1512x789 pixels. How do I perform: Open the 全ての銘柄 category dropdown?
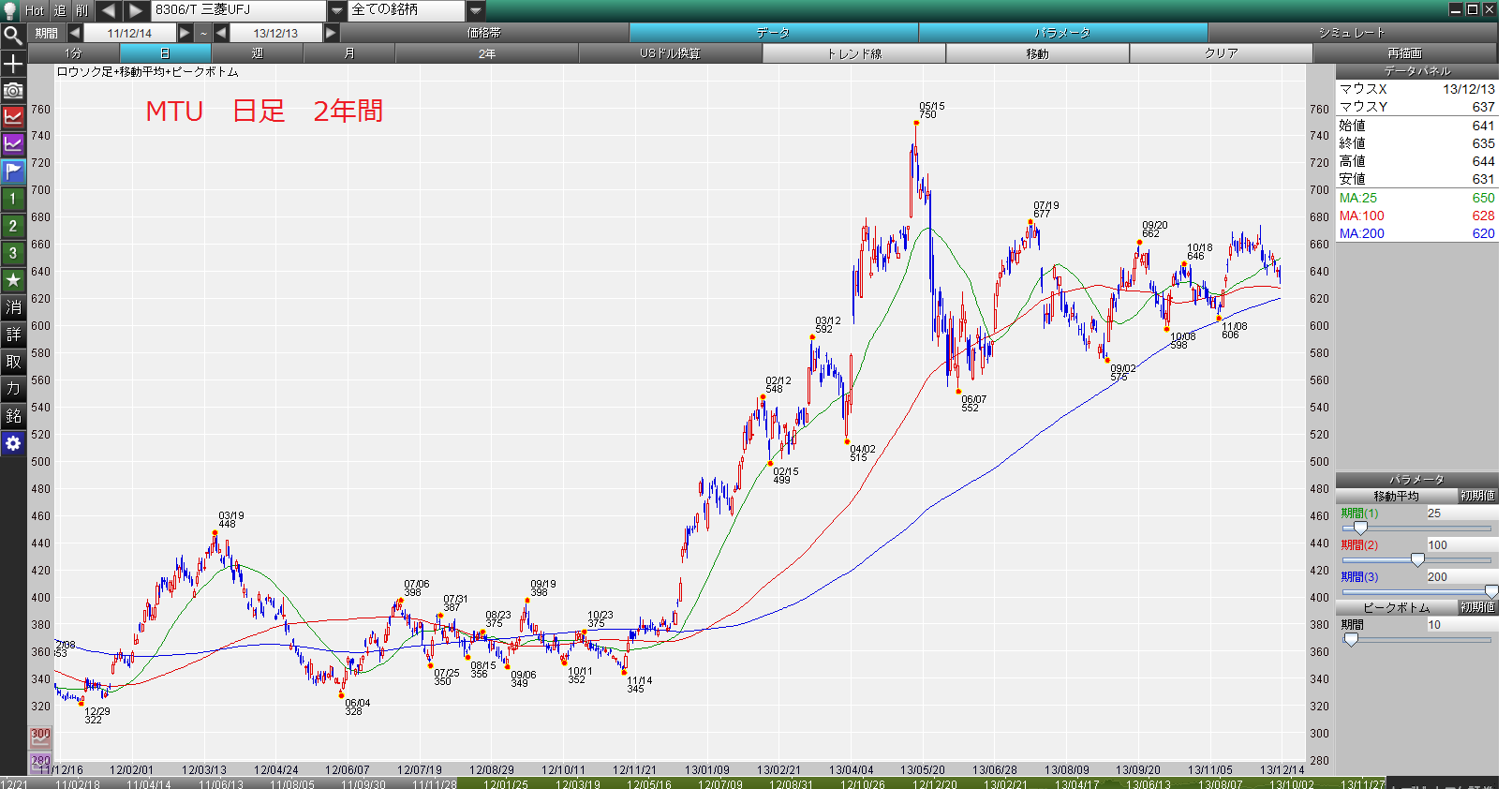[476, 10]
